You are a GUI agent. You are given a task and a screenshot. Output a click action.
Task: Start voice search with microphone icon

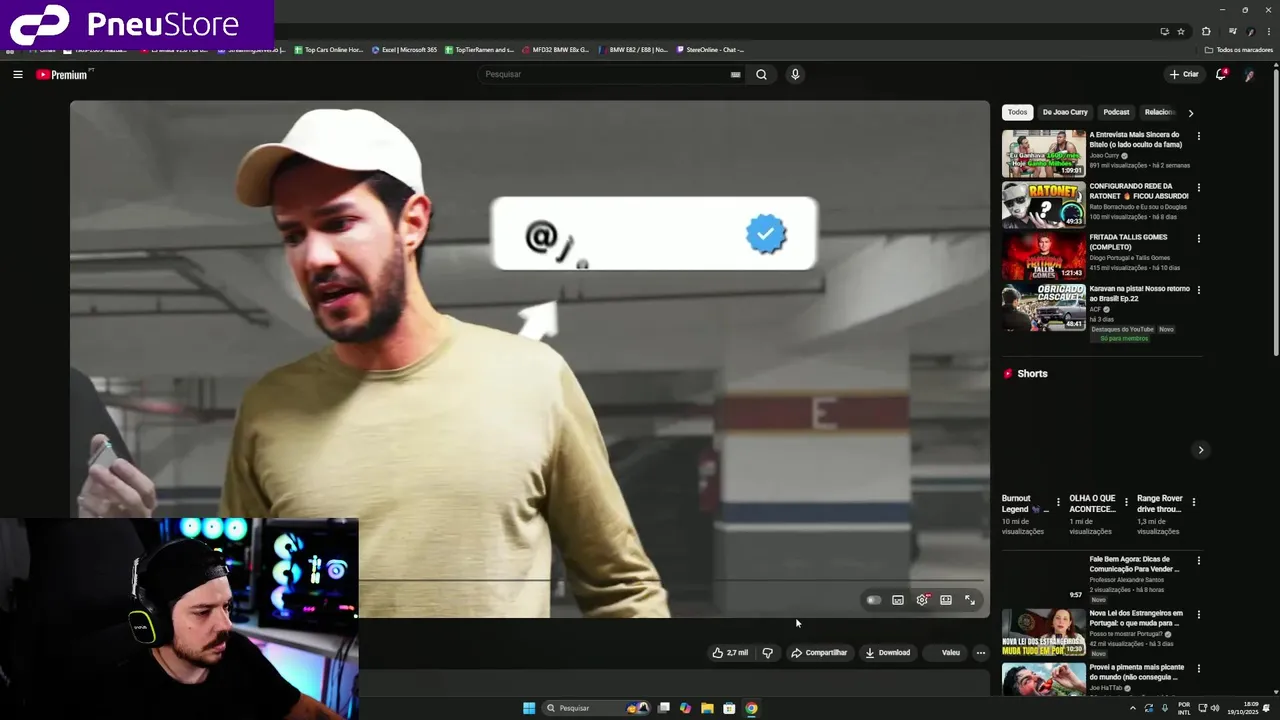point(795,74)
